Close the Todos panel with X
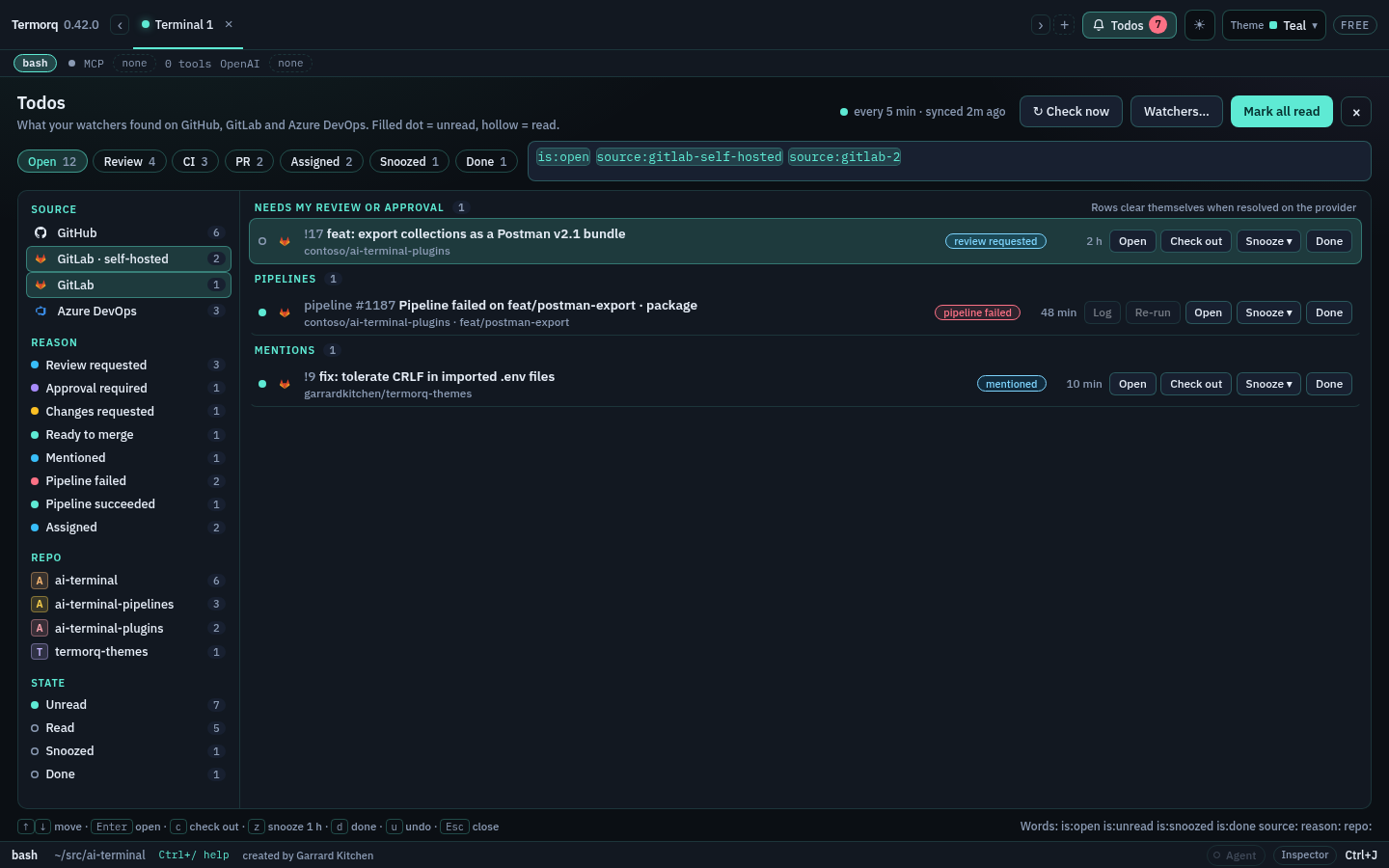Screen dimensions: 1389x868 1356,112
